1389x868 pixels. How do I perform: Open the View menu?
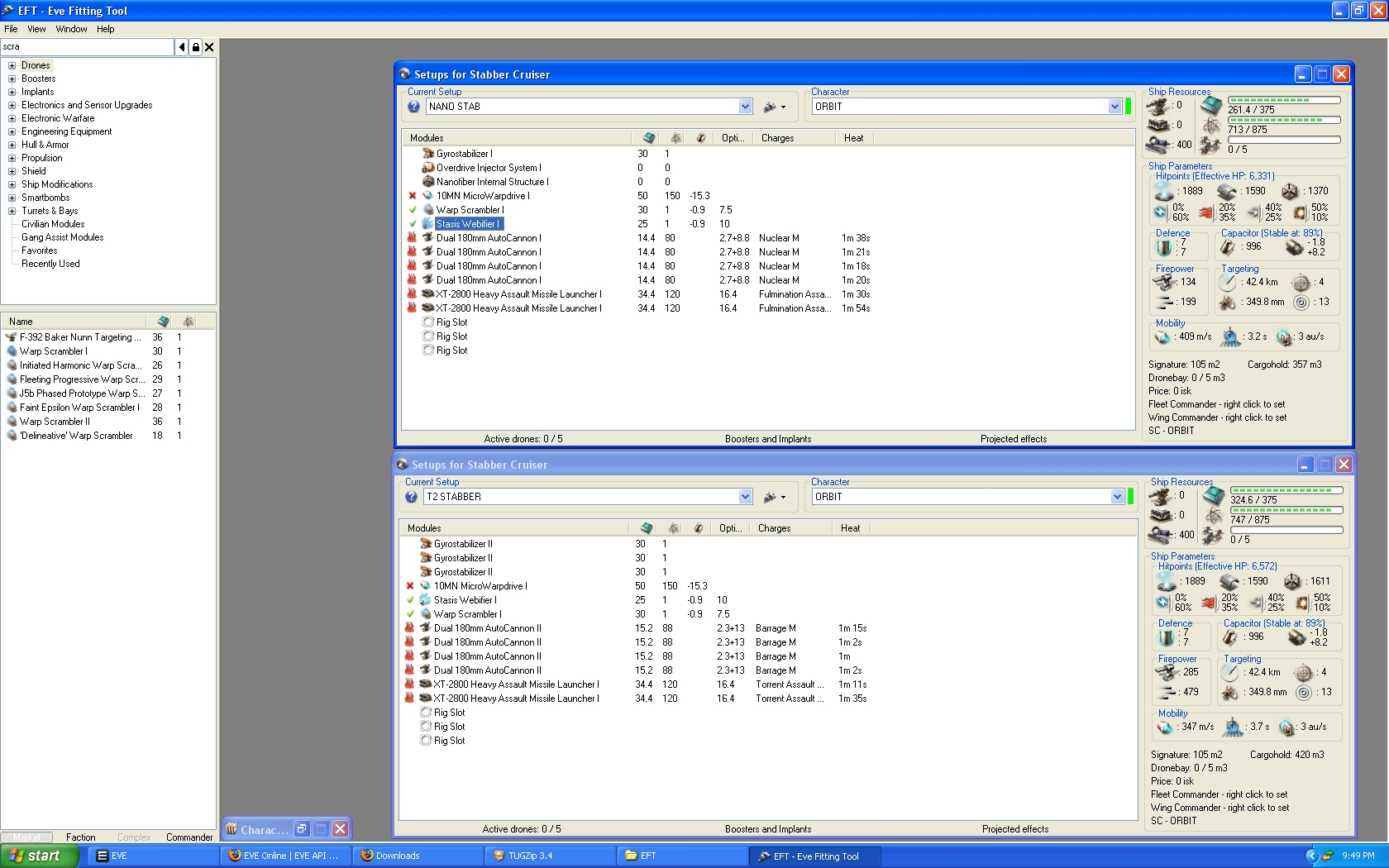(x=36, y=29)
